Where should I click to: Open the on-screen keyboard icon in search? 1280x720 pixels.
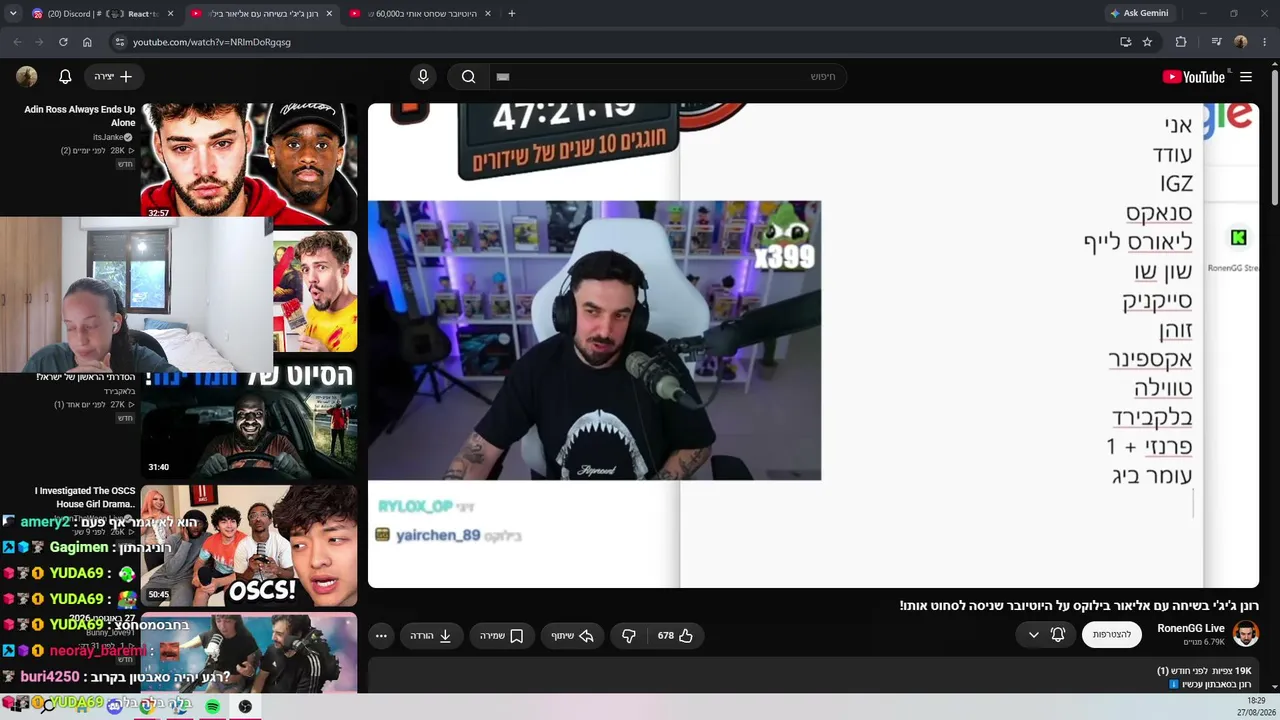503,76
